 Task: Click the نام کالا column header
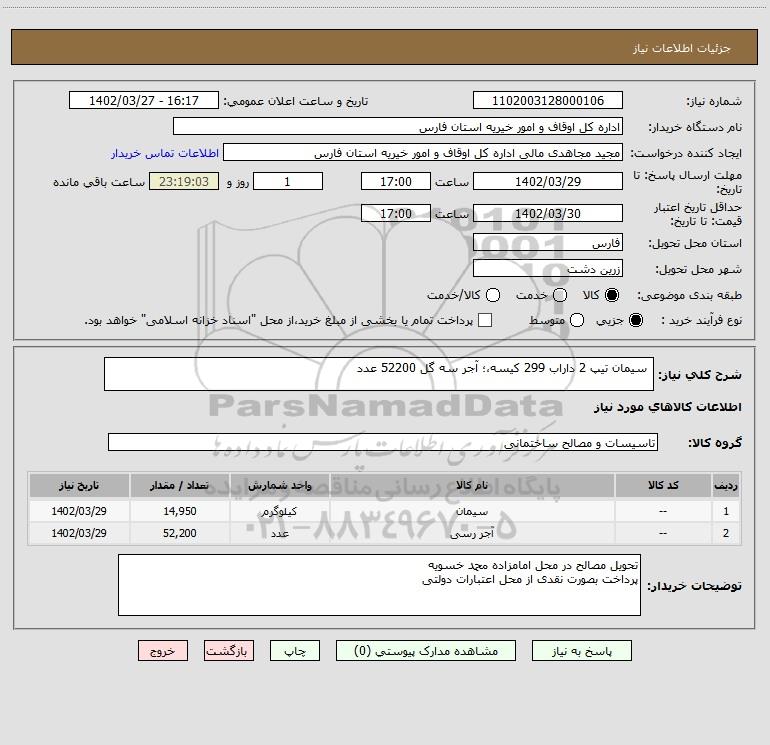pos(472,485)
